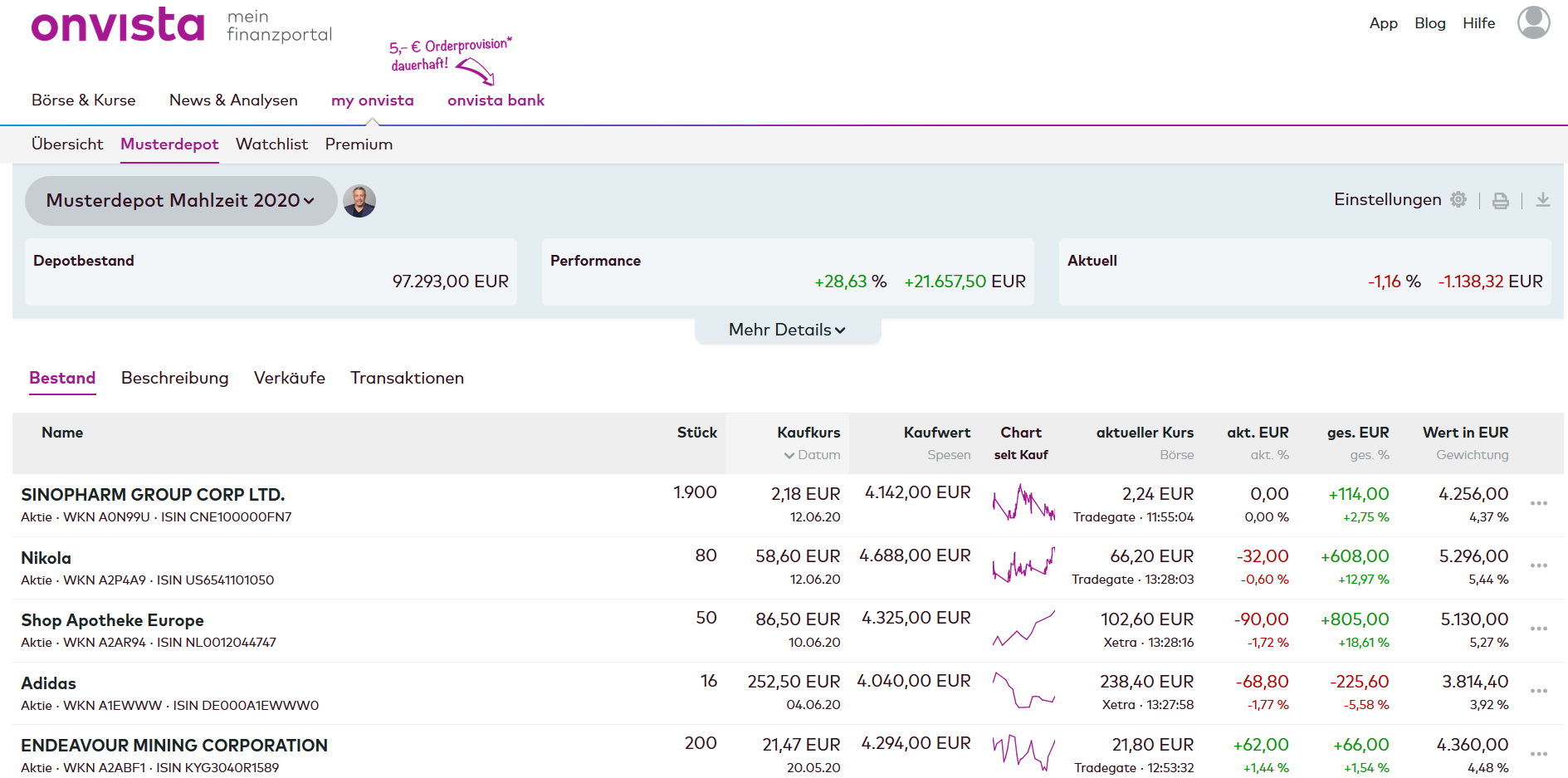
Task: Open the Hilfe link
Action: pyautogui.click(x=1479, y=23)
